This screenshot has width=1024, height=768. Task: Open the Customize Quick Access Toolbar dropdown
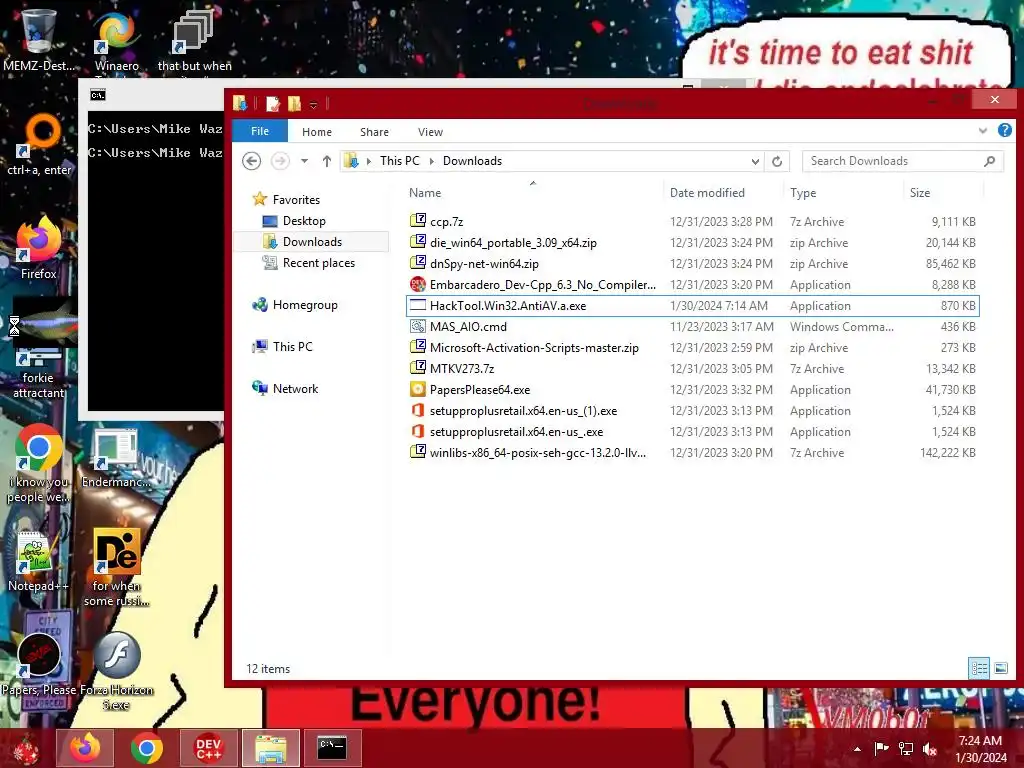coord(313,104)
